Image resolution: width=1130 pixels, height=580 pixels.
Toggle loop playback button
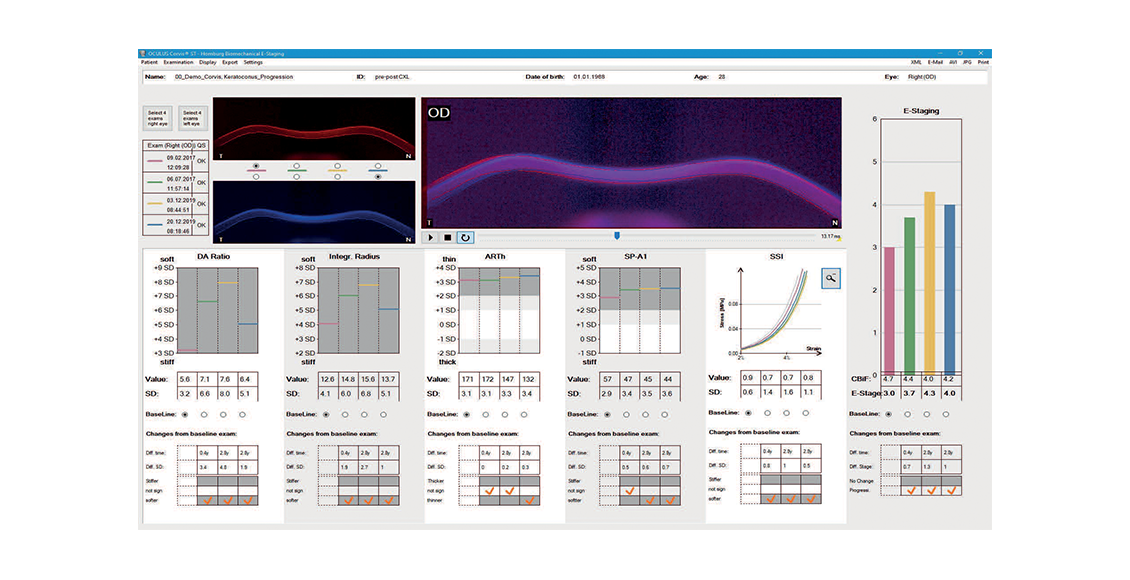tap(465, 237)
